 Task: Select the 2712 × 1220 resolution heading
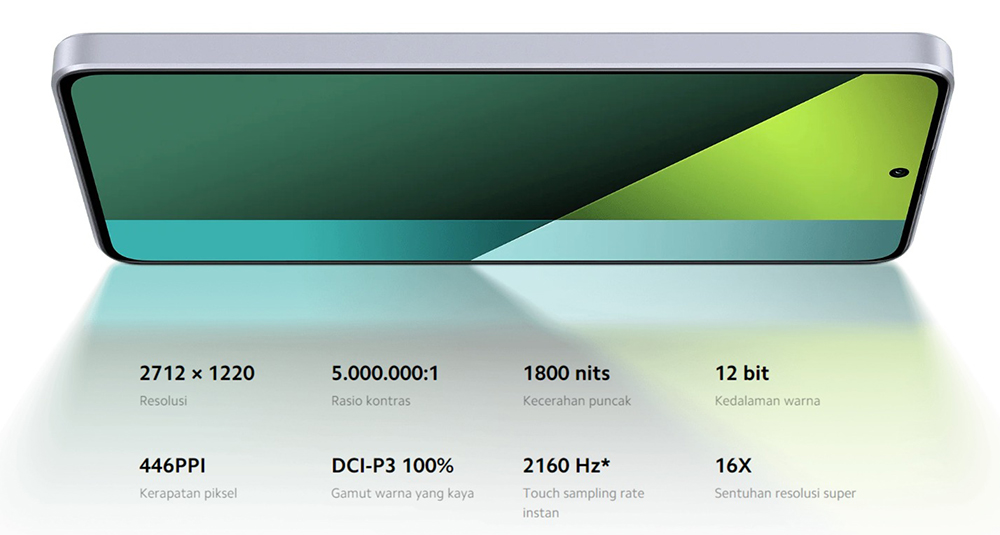coord(197,373)
